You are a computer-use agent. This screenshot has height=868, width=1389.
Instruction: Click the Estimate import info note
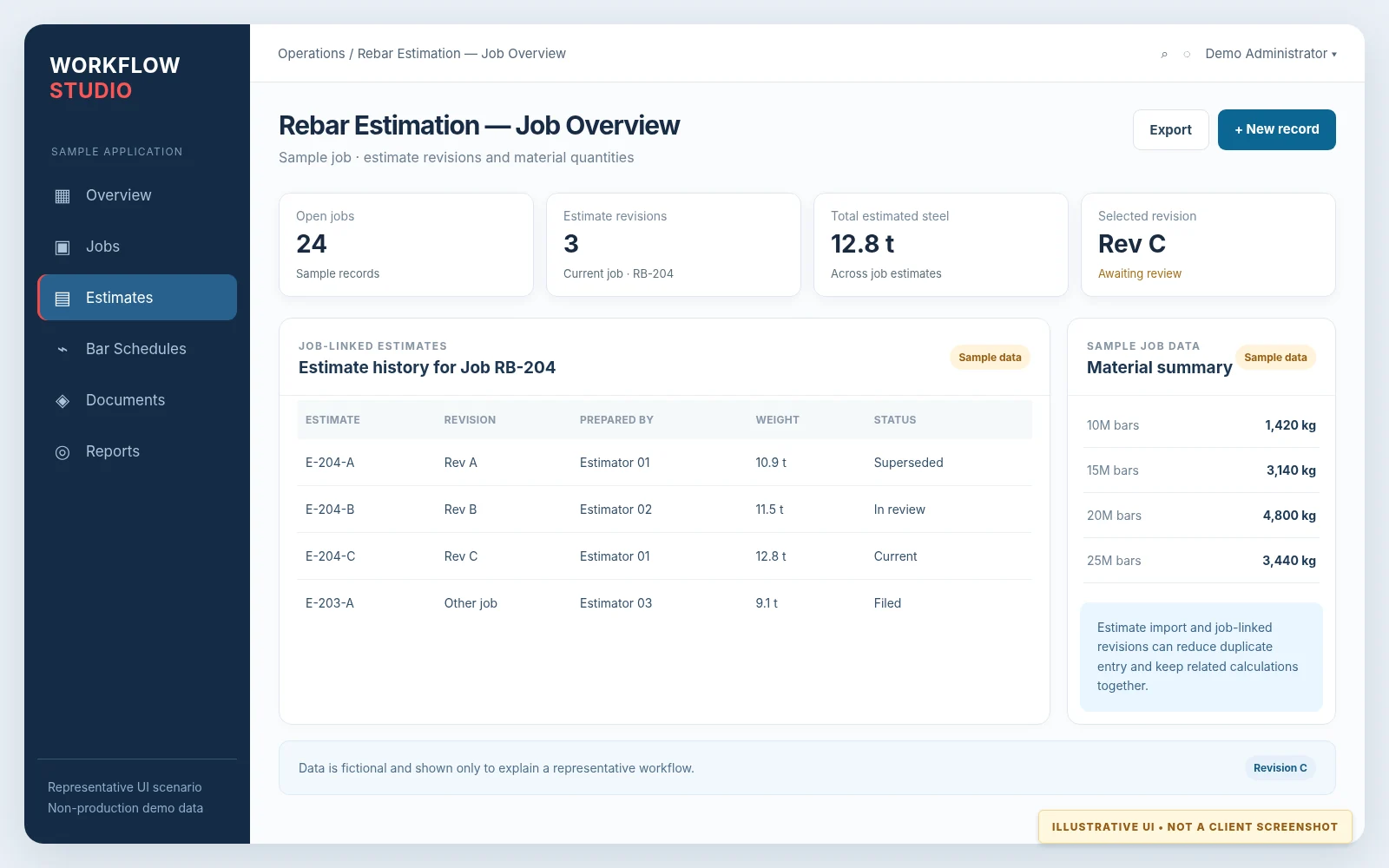(x=1201, y=657)
